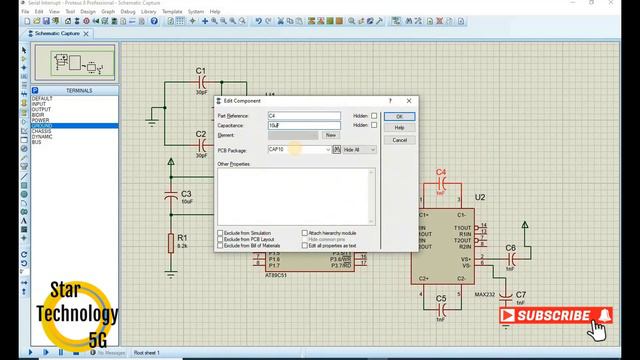Click the rotate anticlockwise icon
The height and width of the screenshot is (360, 640).
(24, 263)
